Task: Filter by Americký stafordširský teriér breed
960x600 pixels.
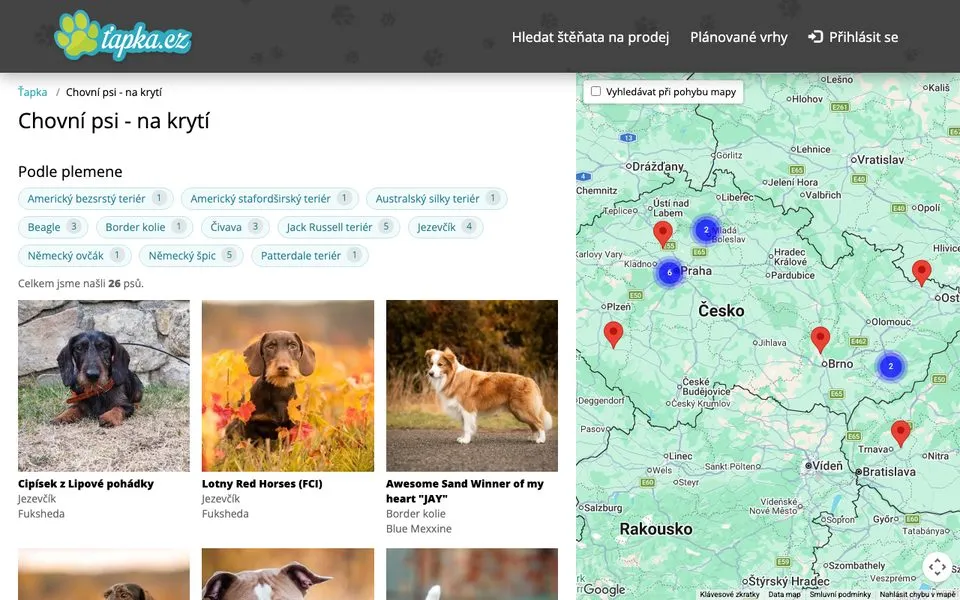Action: (270, 198)
